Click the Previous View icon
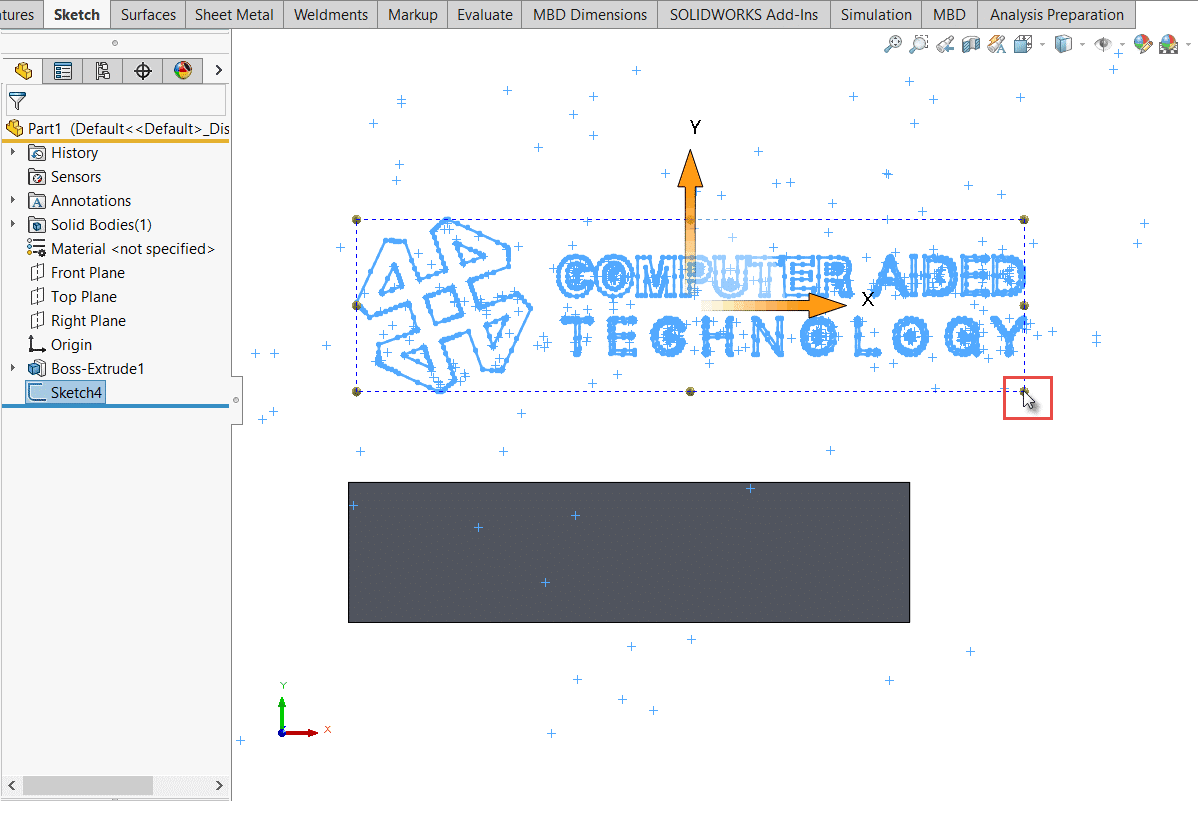Viewport: 1198px width, 816px height. coord(945,44)
